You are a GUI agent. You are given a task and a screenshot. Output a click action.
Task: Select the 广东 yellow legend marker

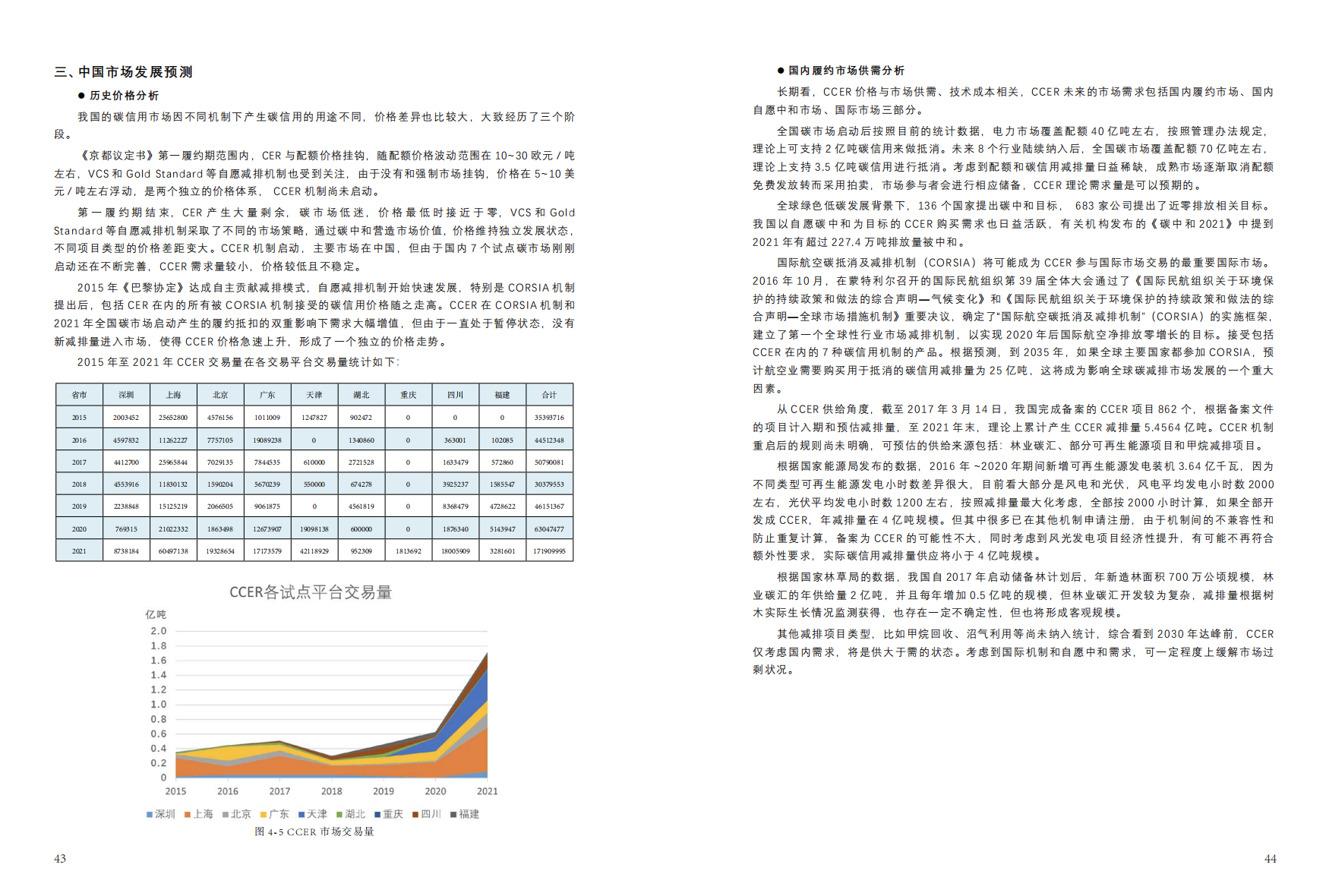(x=264, y=814)
